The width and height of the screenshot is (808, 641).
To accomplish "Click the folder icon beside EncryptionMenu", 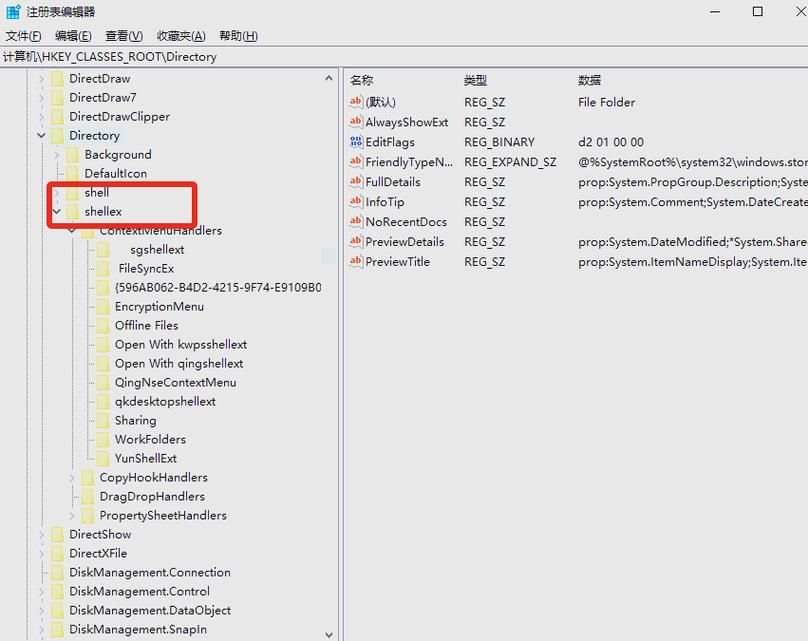I will [103, 307].
